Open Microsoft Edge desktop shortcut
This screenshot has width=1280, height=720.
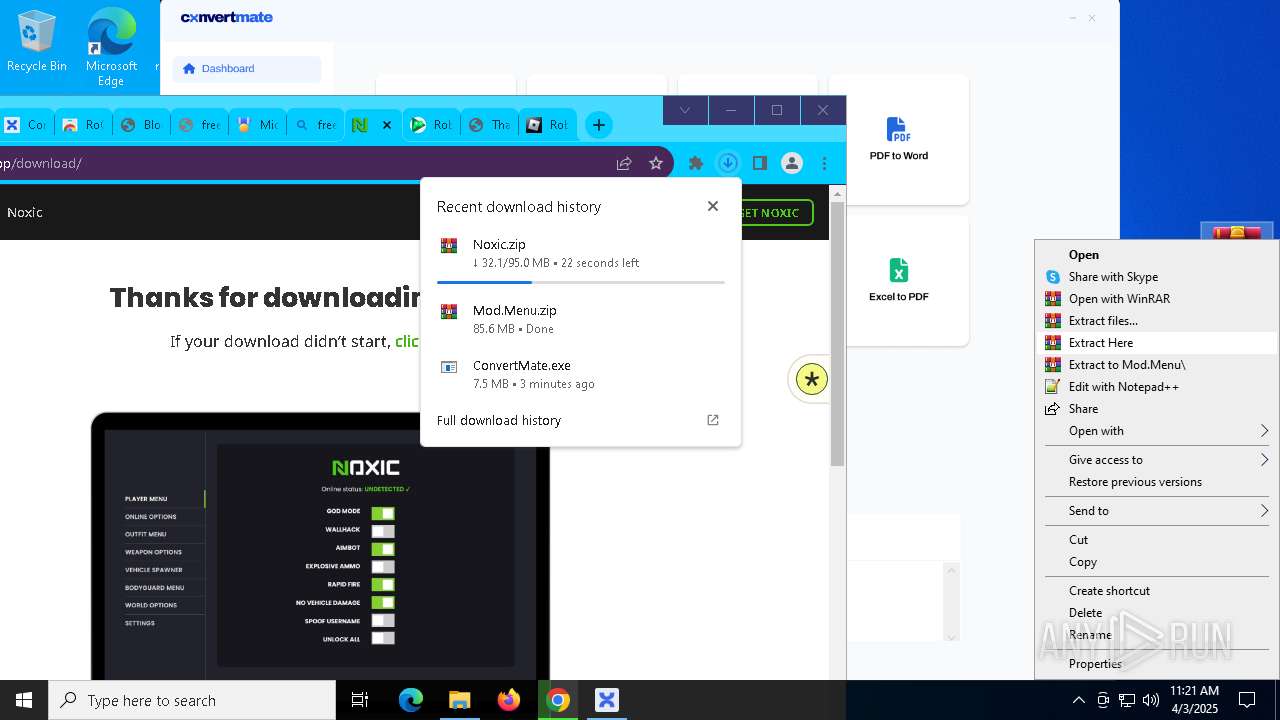[111, 46]
